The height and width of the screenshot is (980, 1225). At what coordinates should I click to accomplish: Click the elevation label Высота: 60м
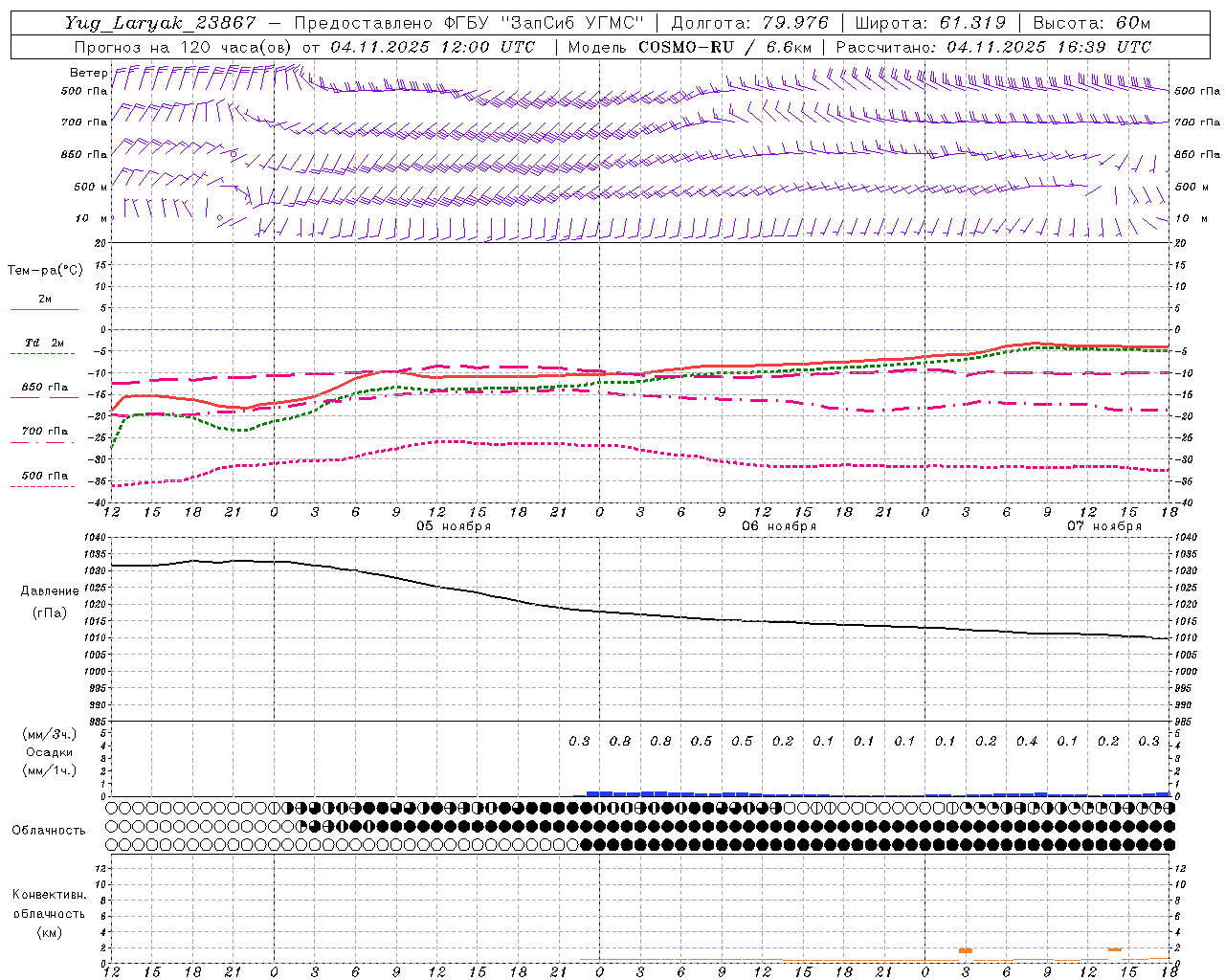1092,23
